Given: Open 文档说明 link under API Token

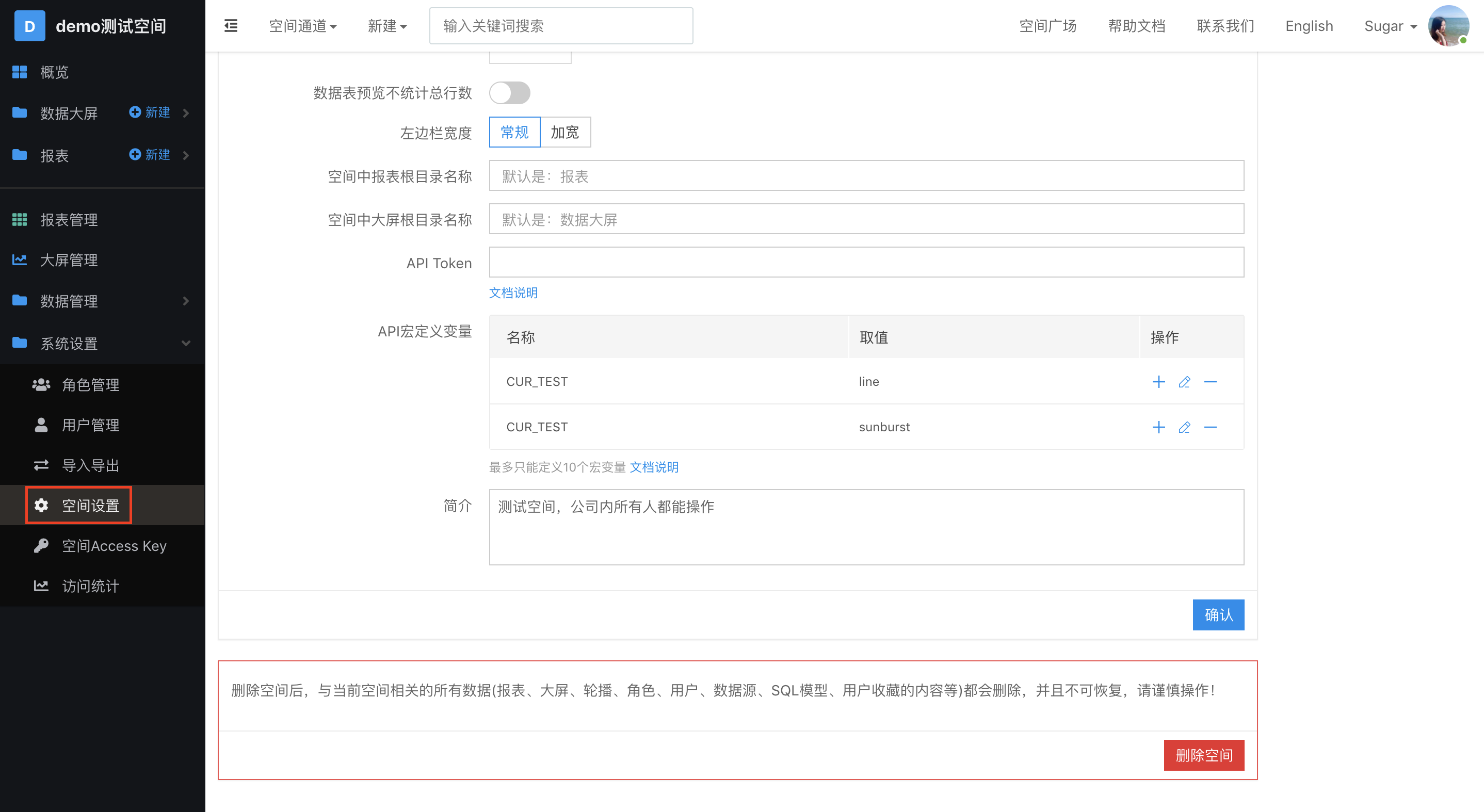Looking at the screenshot, I should (513, 293).
